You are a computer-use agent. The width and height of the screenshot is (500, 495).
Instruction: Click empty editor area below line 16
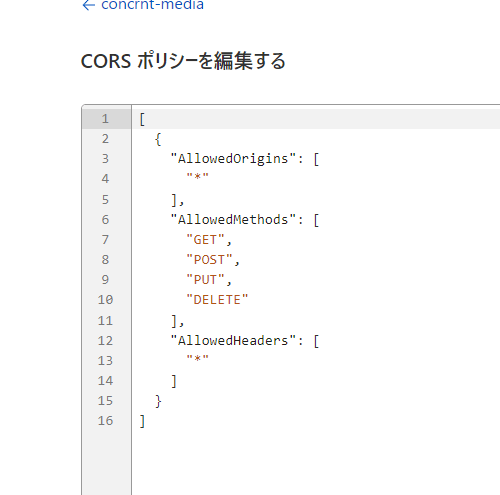pyautogui.click(x=316, y=463)
